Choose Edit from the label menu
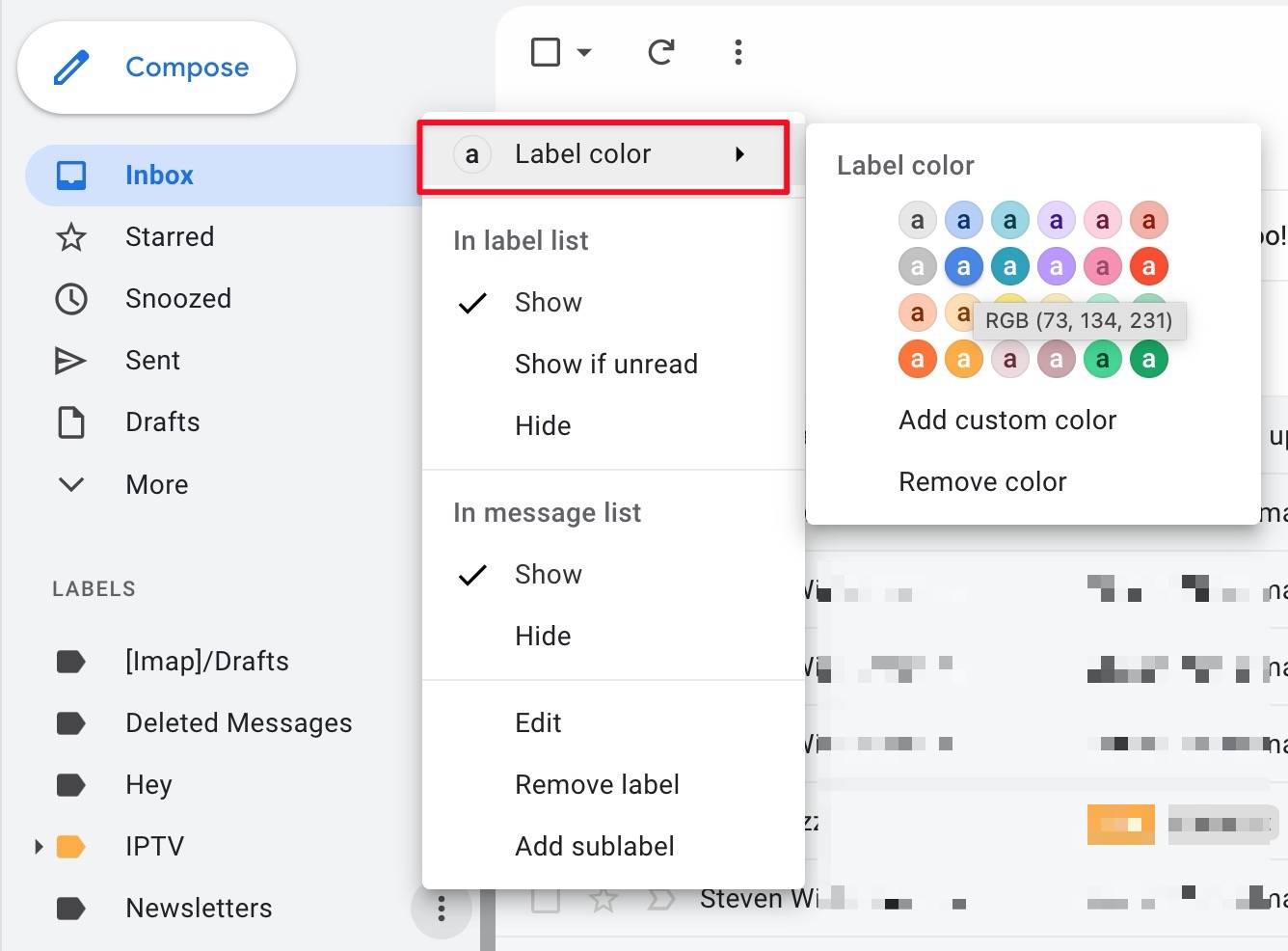This screenshot has width=1288, height=951. (538, 721)
